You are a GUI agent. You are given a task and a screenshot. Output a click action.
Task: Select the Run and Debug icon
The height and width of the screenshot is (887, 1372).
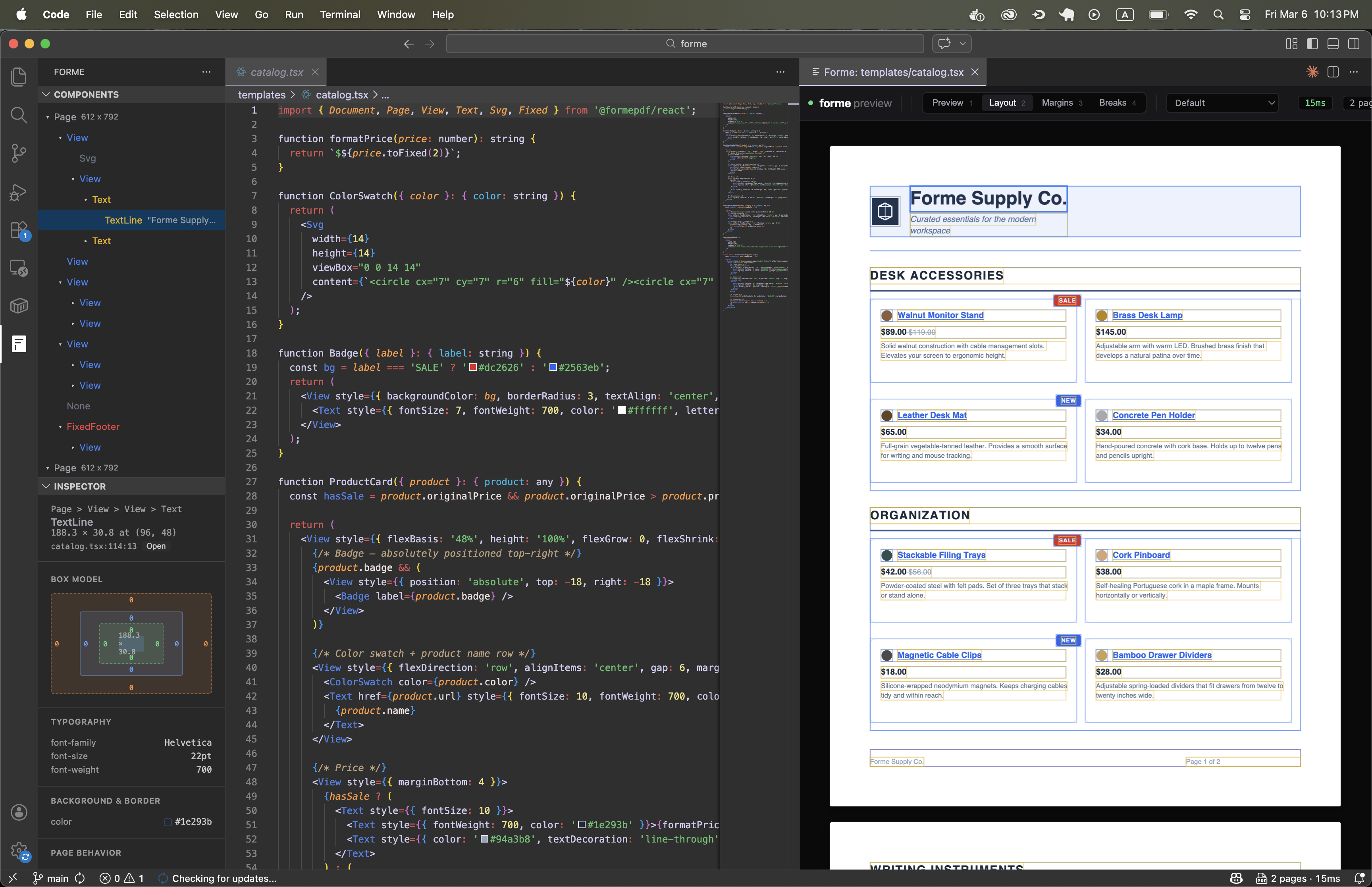tap(18, 192)
